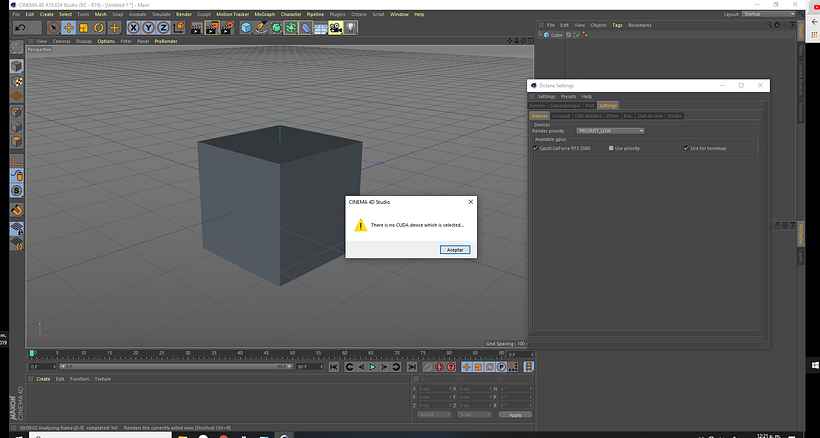This screenshot has height=438, width=820.
Task: Select the Scale tool
Action: (84, 28)
